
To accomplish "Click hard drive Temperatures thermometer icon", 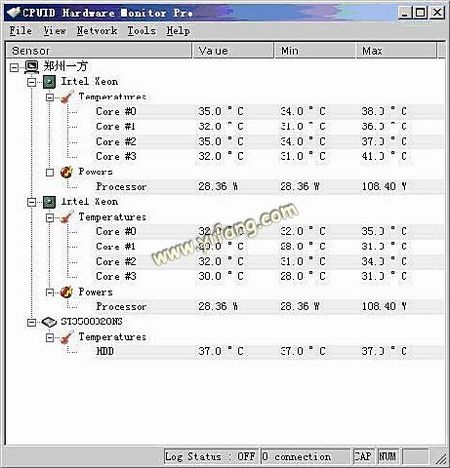I will click(x=67, y=337).
